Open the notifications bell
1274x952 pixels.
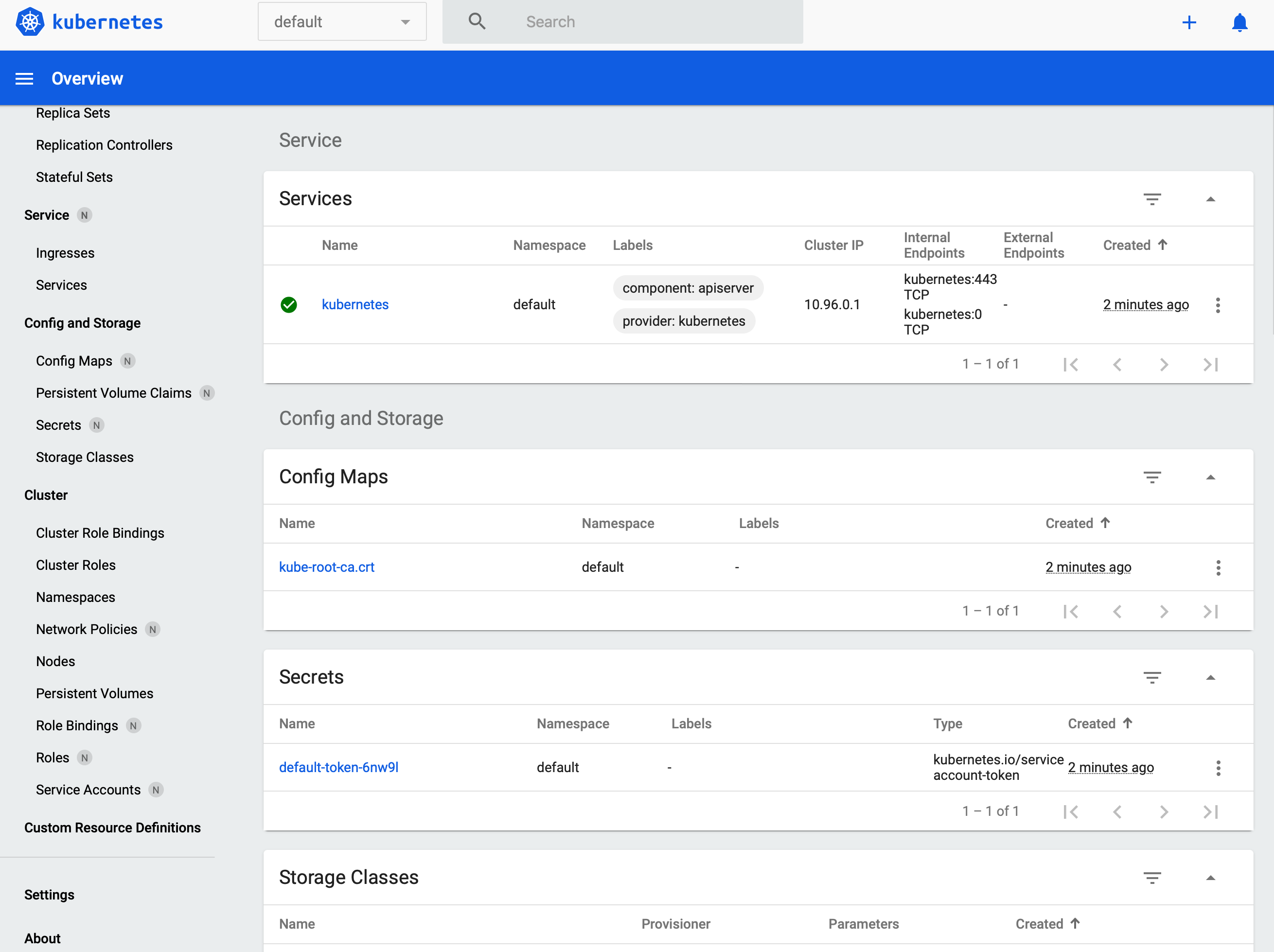coord(1239,22)
